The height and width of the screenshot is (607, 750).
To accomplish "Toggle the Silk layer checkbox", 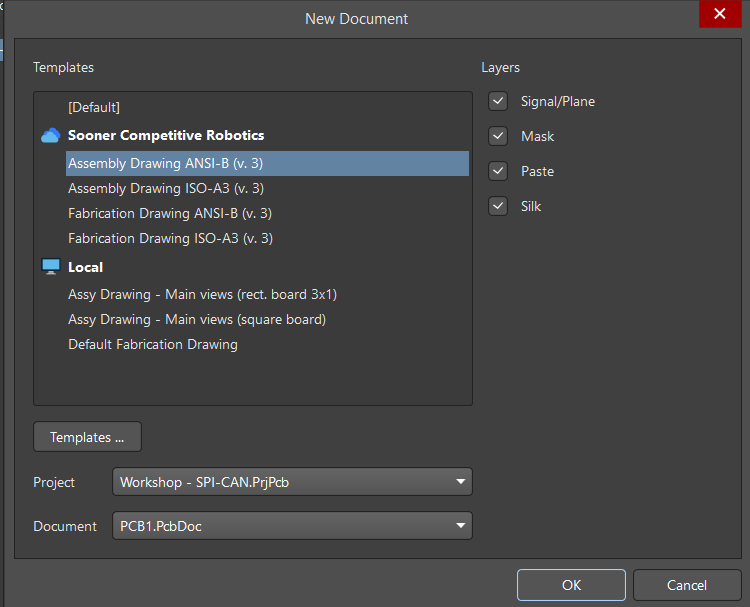I will click(x=498, y=206).
